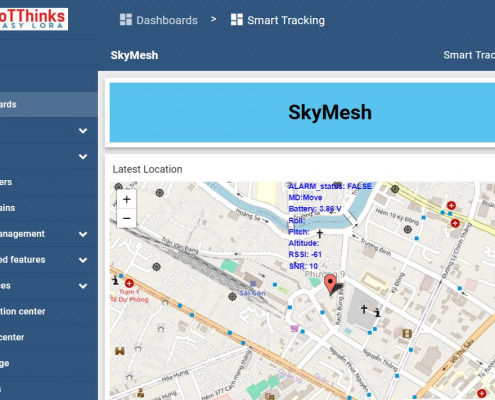
Task: Click the Dashboards grid icon in breadcrumb
Action: 126,20
